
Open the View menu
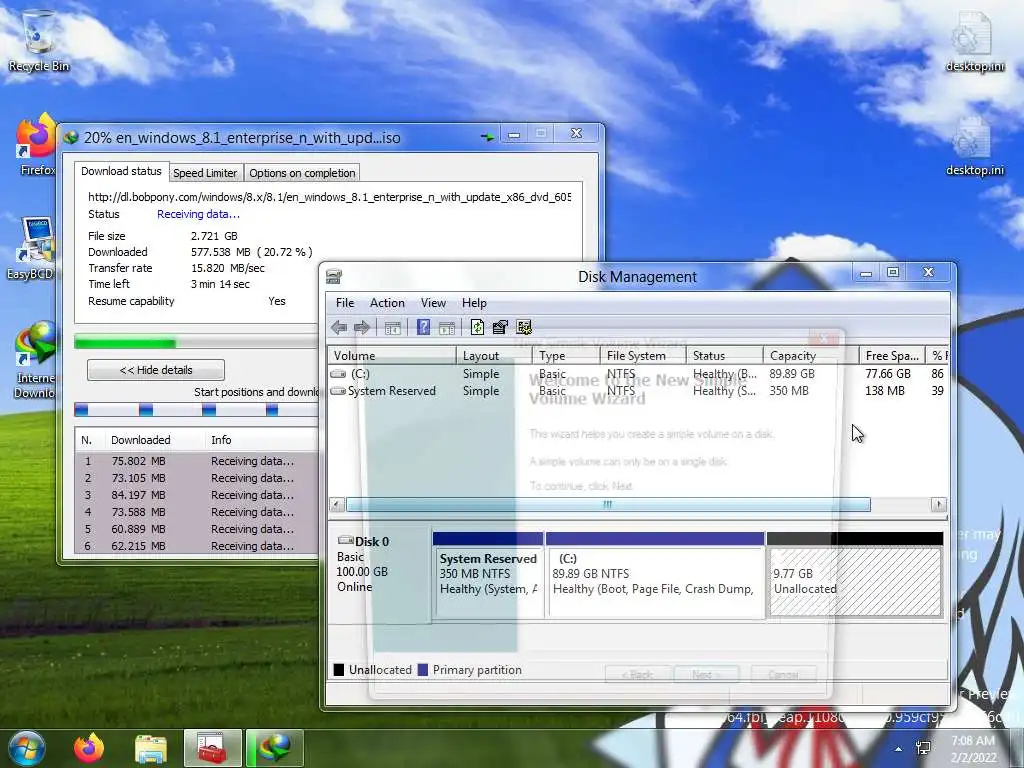(433, 303)
